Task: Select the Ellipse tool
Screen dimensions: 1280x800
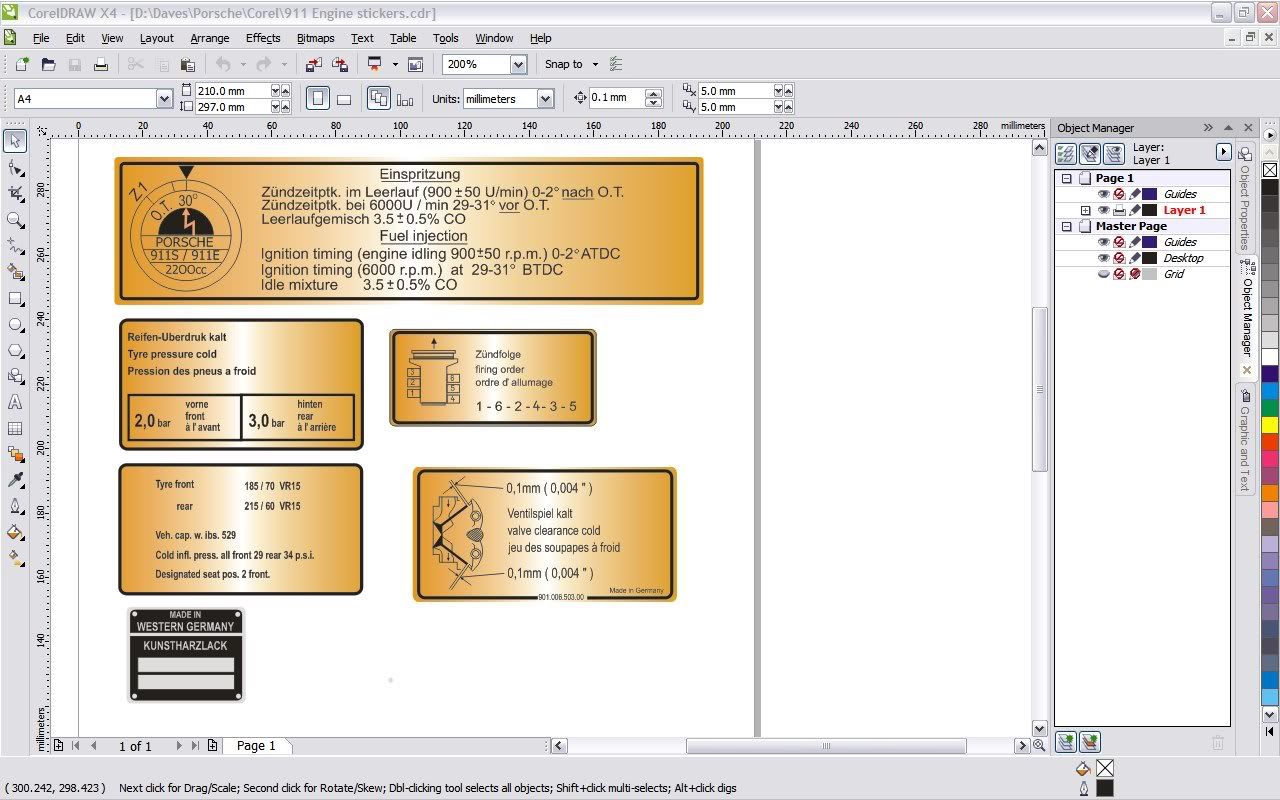Action: coord(15,324)
